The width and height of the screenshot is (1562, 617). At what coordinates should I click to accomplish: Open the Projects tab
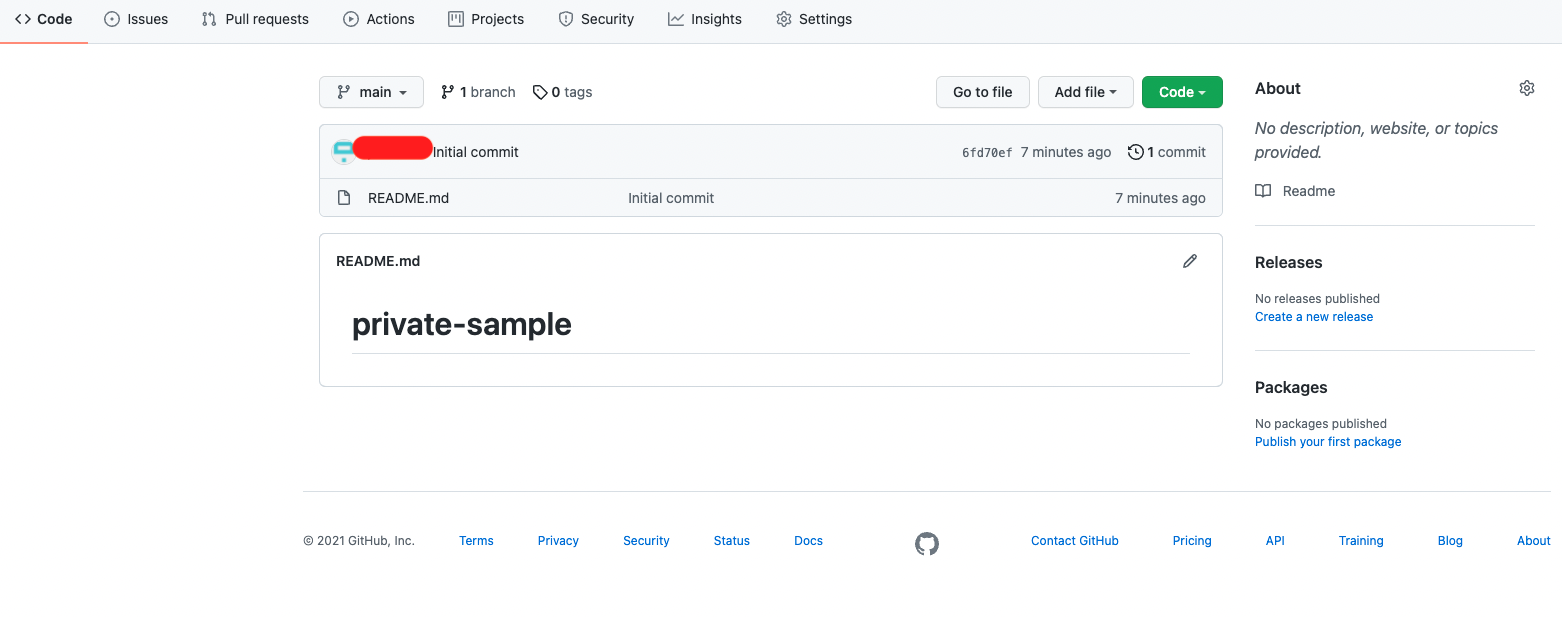(486, 19)
